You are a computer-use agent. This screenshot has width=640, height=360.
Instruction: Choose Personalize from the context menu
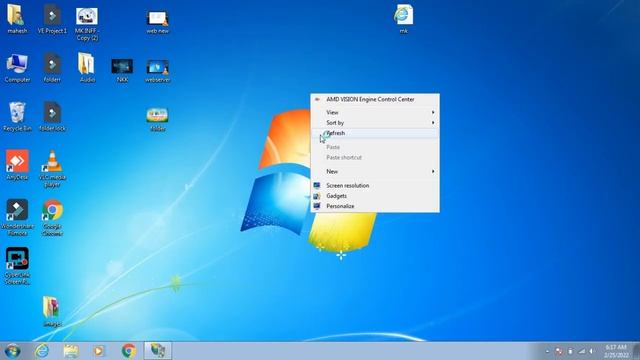click(375, 206)
